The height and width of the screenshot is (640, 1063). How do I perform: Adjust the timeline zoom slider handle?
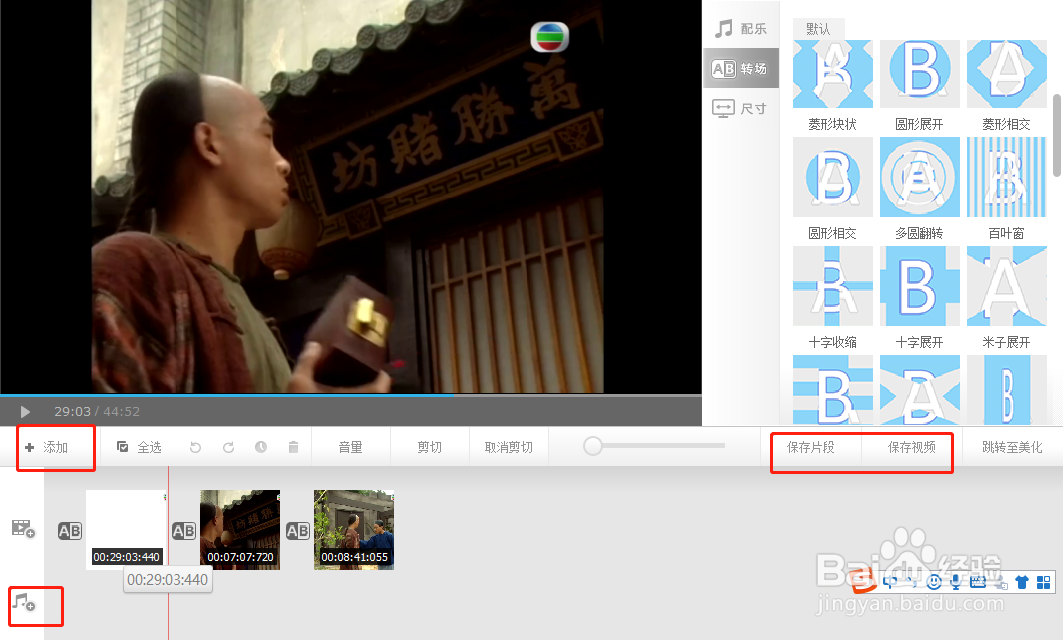593,445
